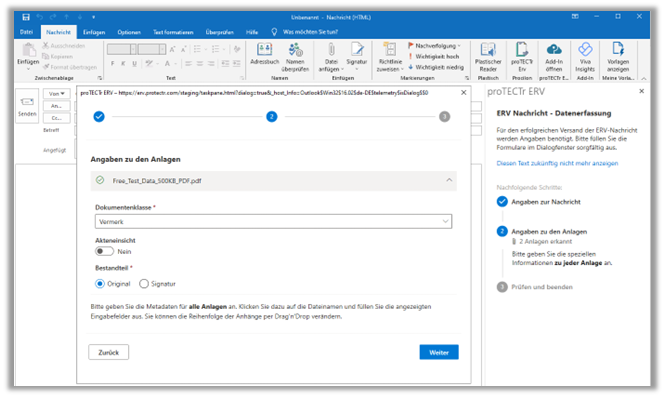This screenshot has height=397, width=665.
Task: Open the Von sender dropdown
Action: point(56,94)
